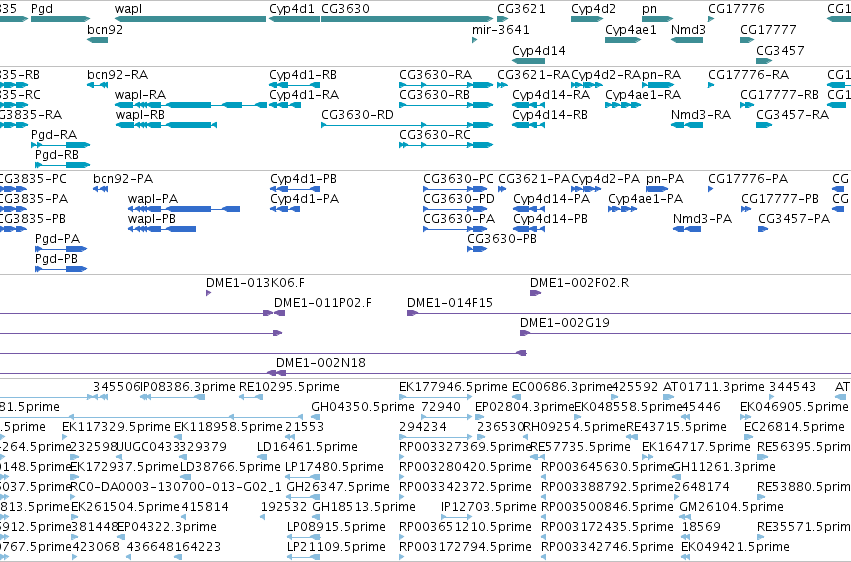The height and width of the screenshot is (562, 851).
Task: Select protein CG3630-PC
Action: point(458,179)
